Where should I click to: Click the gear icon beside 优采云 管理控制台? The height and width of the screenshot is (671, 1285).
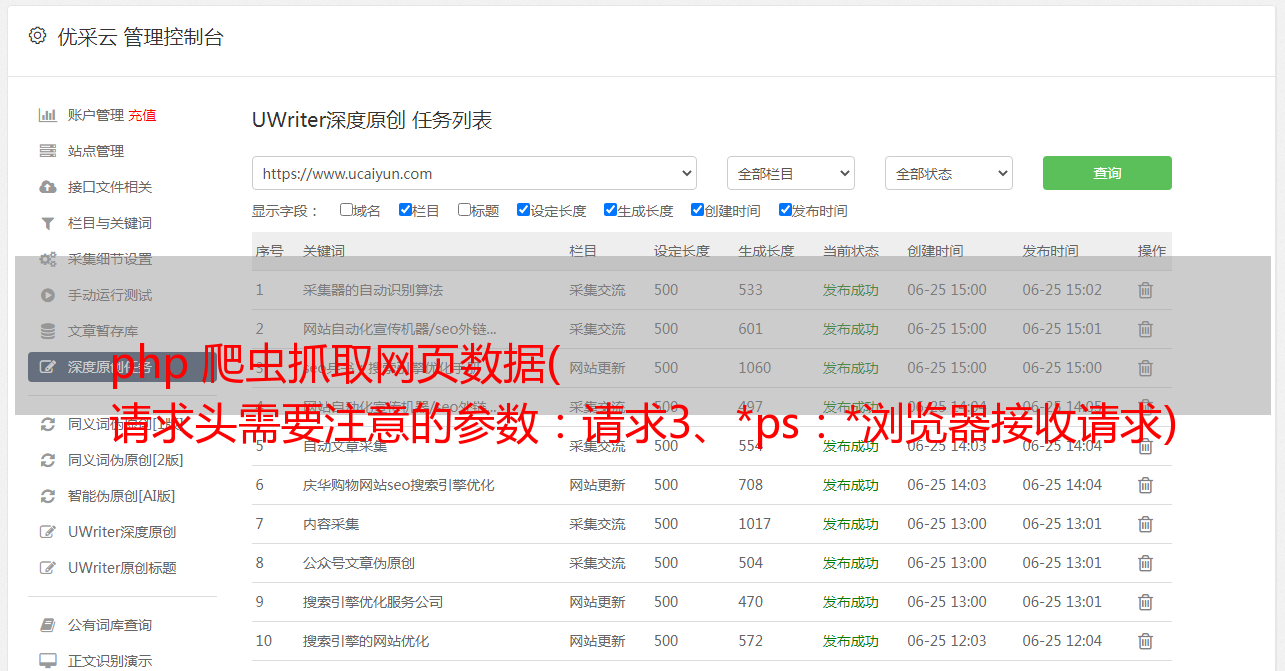37,36
